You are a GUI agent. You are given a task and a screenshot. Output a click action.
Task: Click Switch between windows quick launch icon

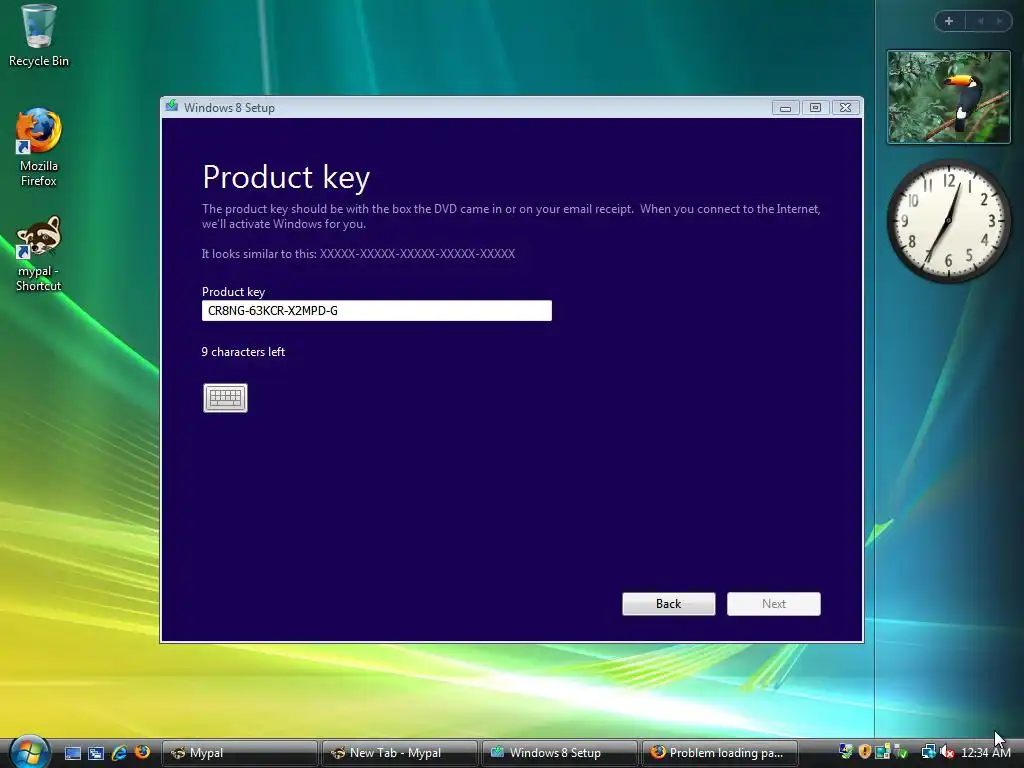(x=95, y=753)
